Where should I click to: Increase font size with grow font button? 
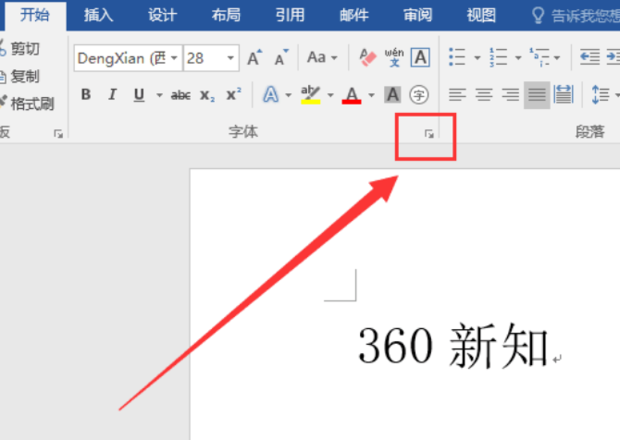coord(255,58)
